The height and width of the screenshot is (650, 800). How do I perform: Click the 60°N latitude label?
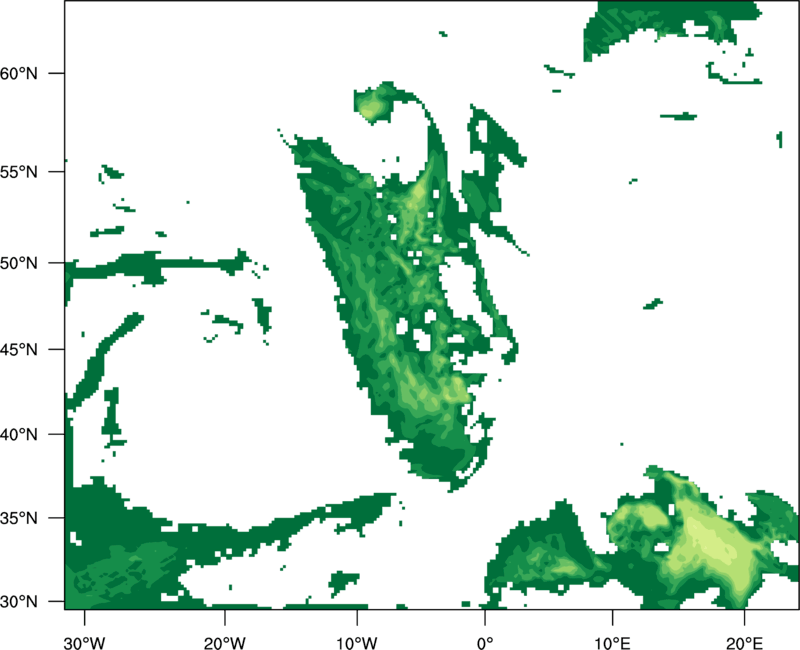19,73
